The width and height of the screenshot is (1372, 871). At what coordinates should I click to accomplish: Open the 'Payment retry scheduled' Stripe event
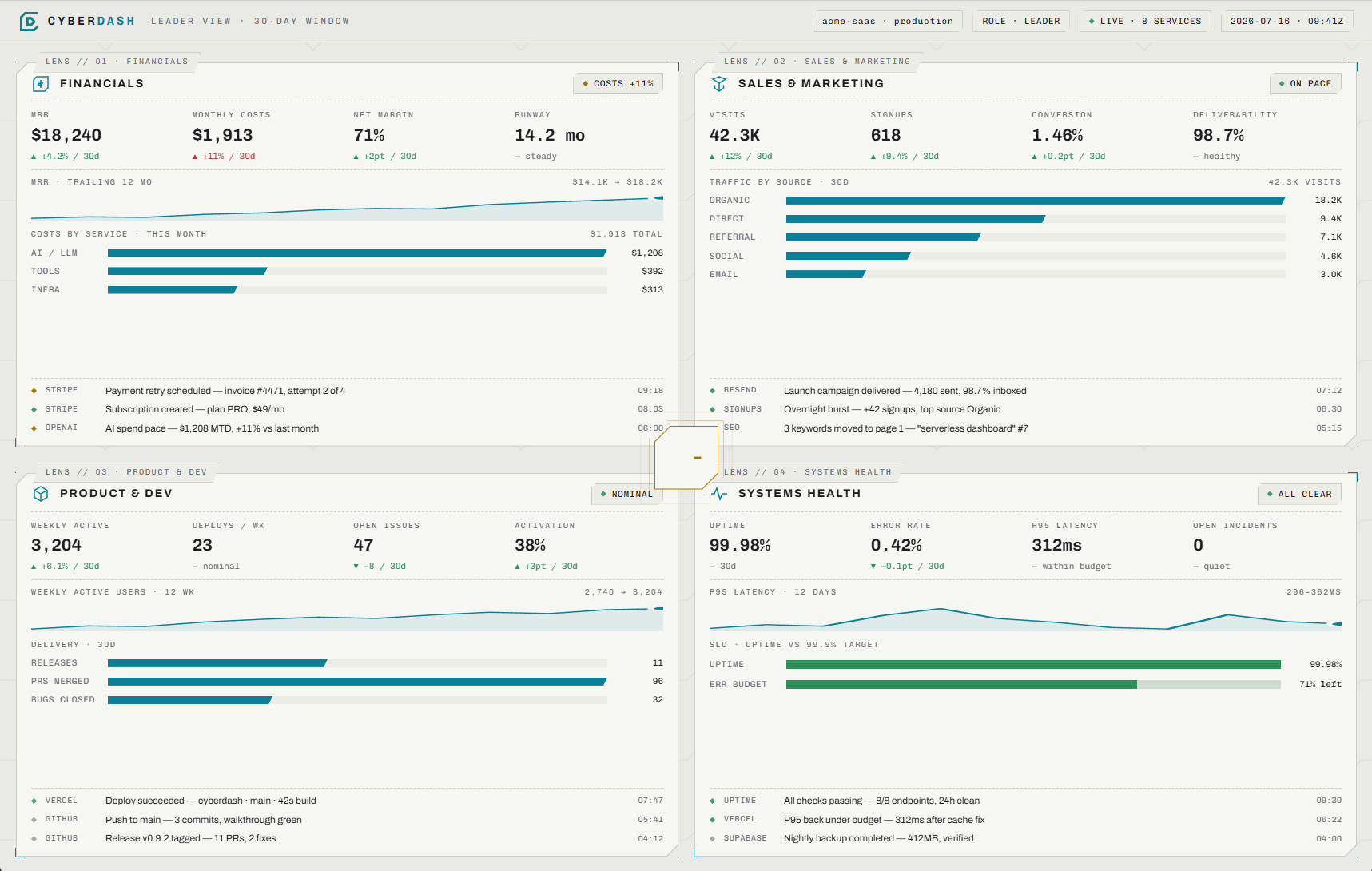click(x=347, y=391)
